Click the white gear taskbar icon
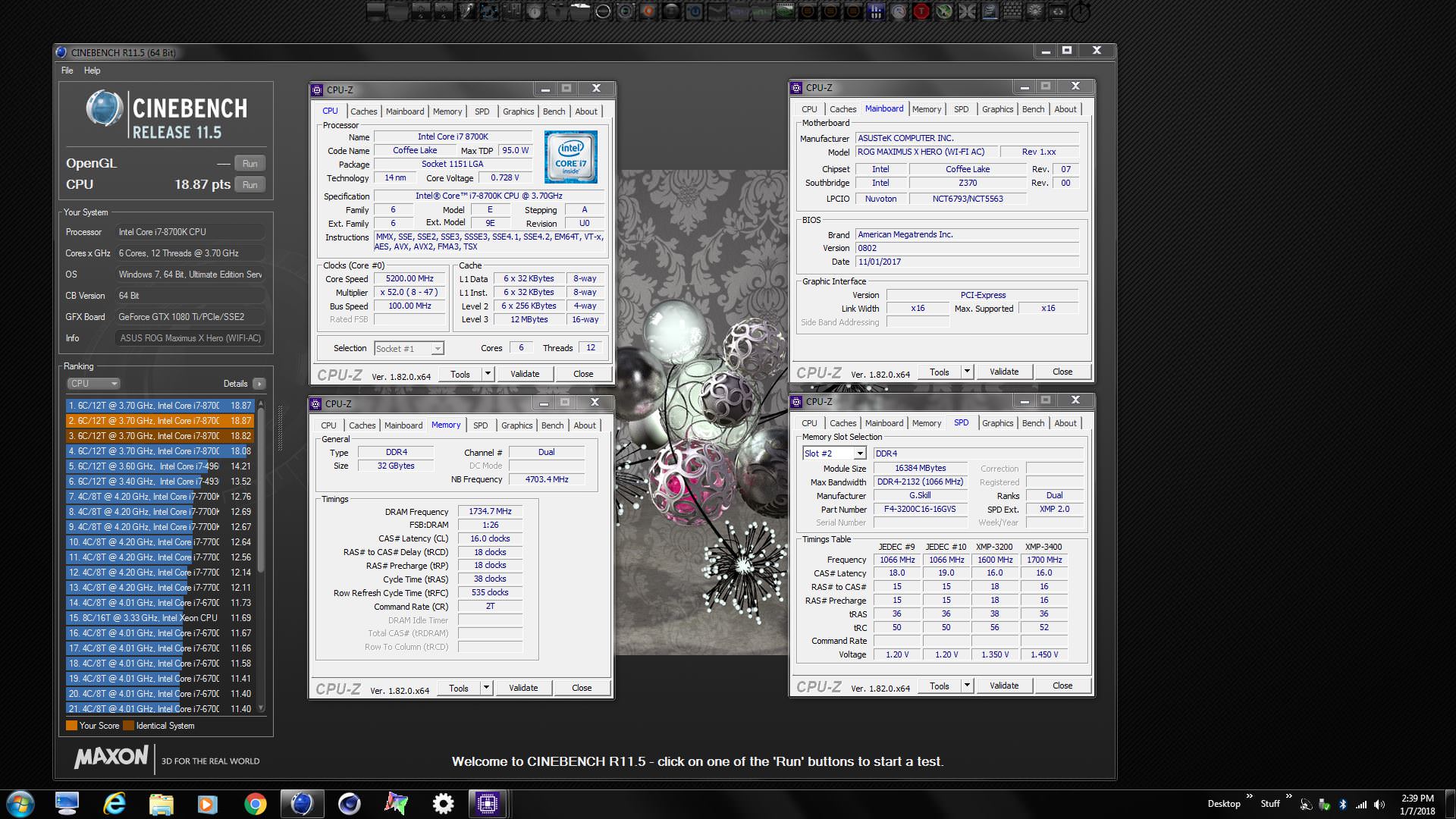This screenshot has width=1456, height=819. pos(443,804)
